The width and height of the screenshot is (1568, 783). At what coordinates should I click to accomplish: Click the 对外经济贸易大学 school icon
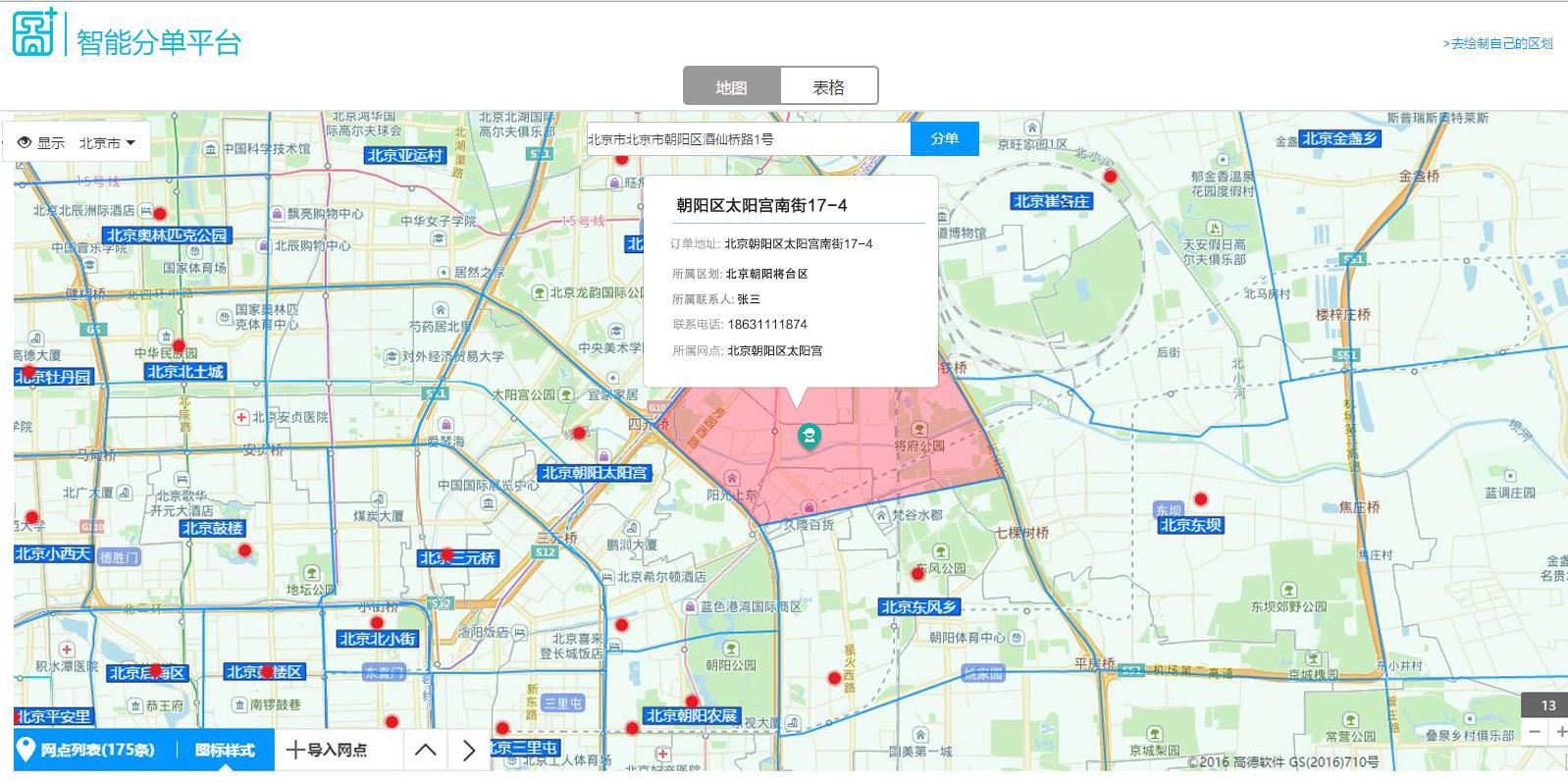[392, 356]
